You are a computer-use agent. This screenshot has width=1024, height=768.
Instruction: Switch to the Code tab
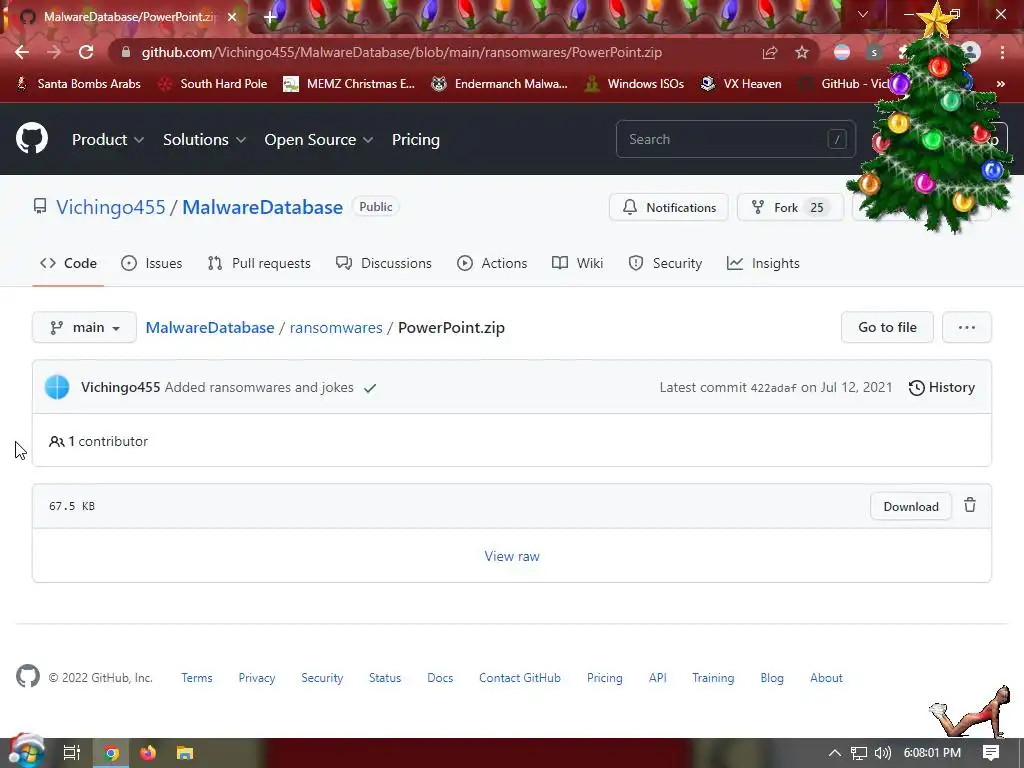coord(69,263)
